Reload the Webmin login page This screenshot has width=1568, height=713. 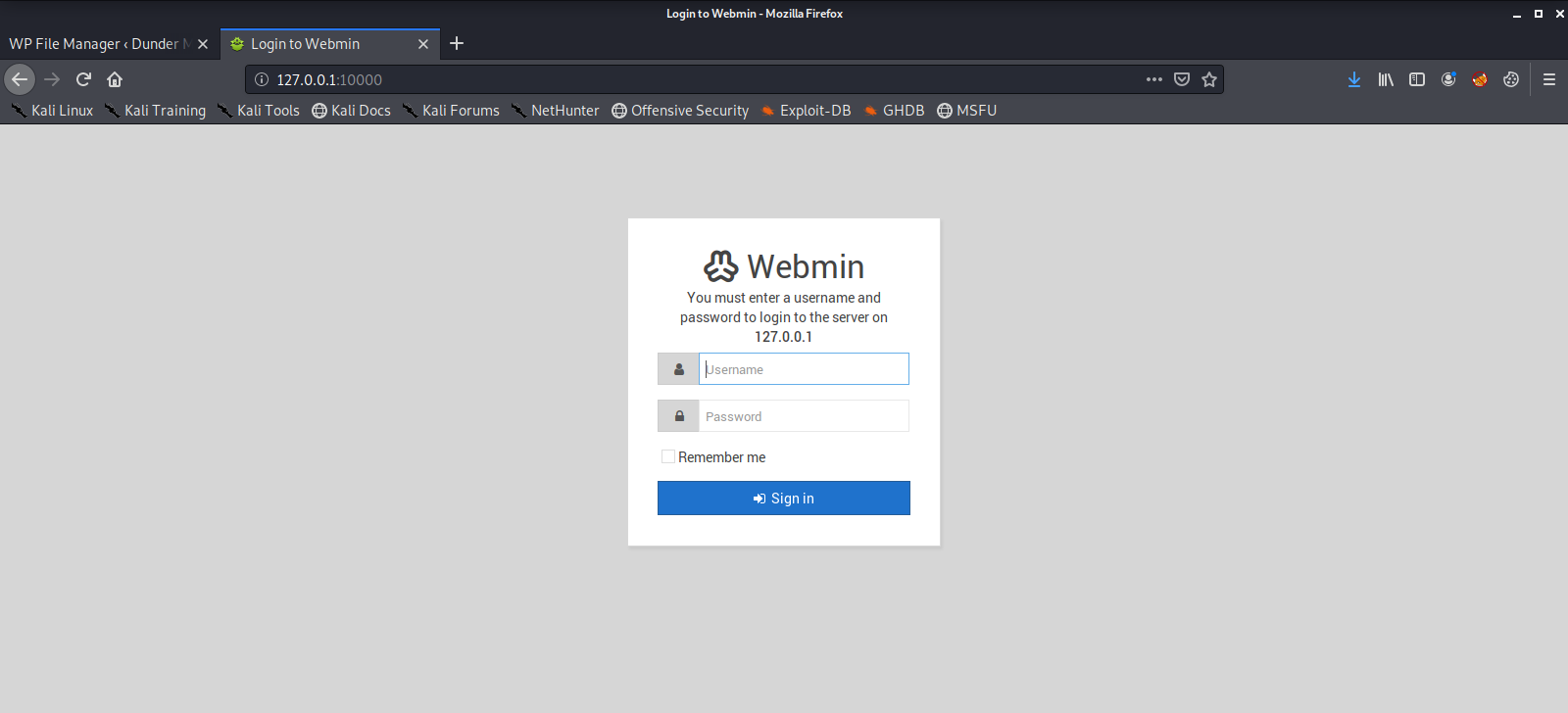click(x=83, y=79)
